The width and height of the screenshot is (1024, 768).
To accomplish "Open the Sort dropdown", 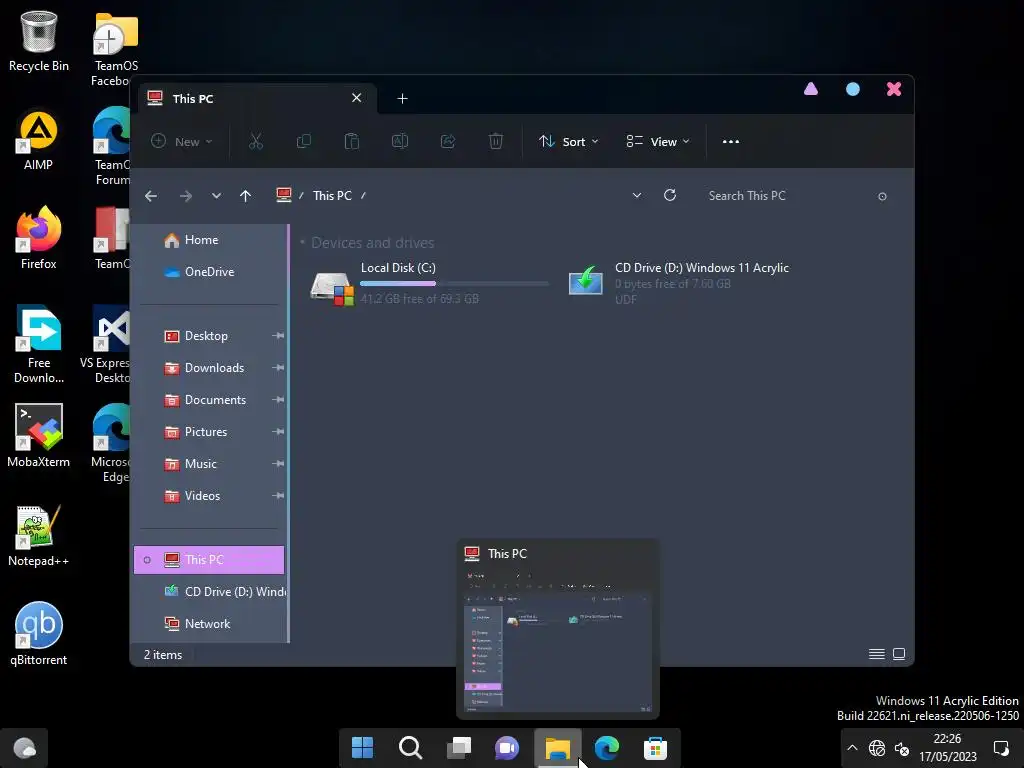I will 568,142.
